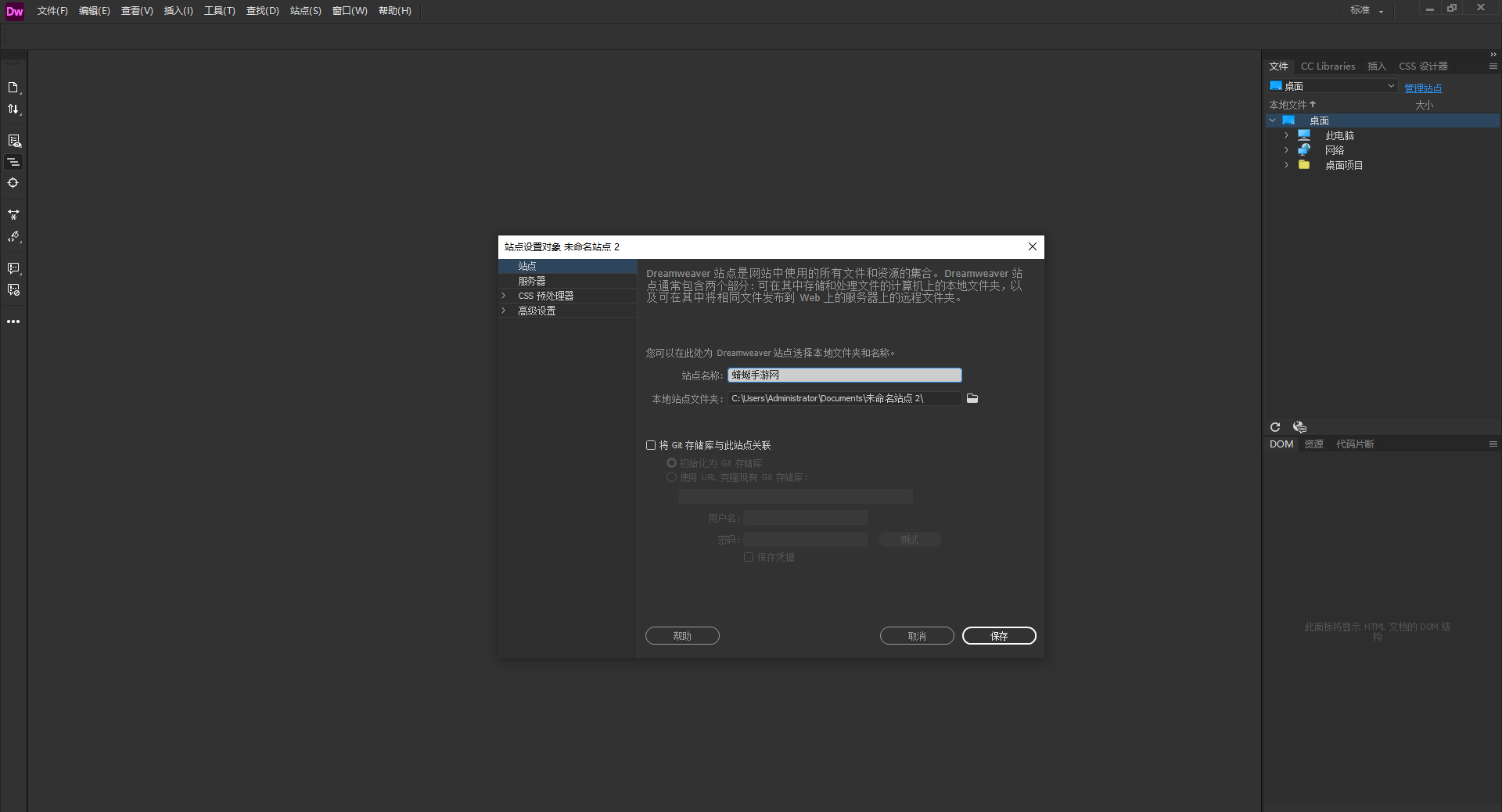
Task: Select initialize as Git repository radio button
Action: [671, 463]
